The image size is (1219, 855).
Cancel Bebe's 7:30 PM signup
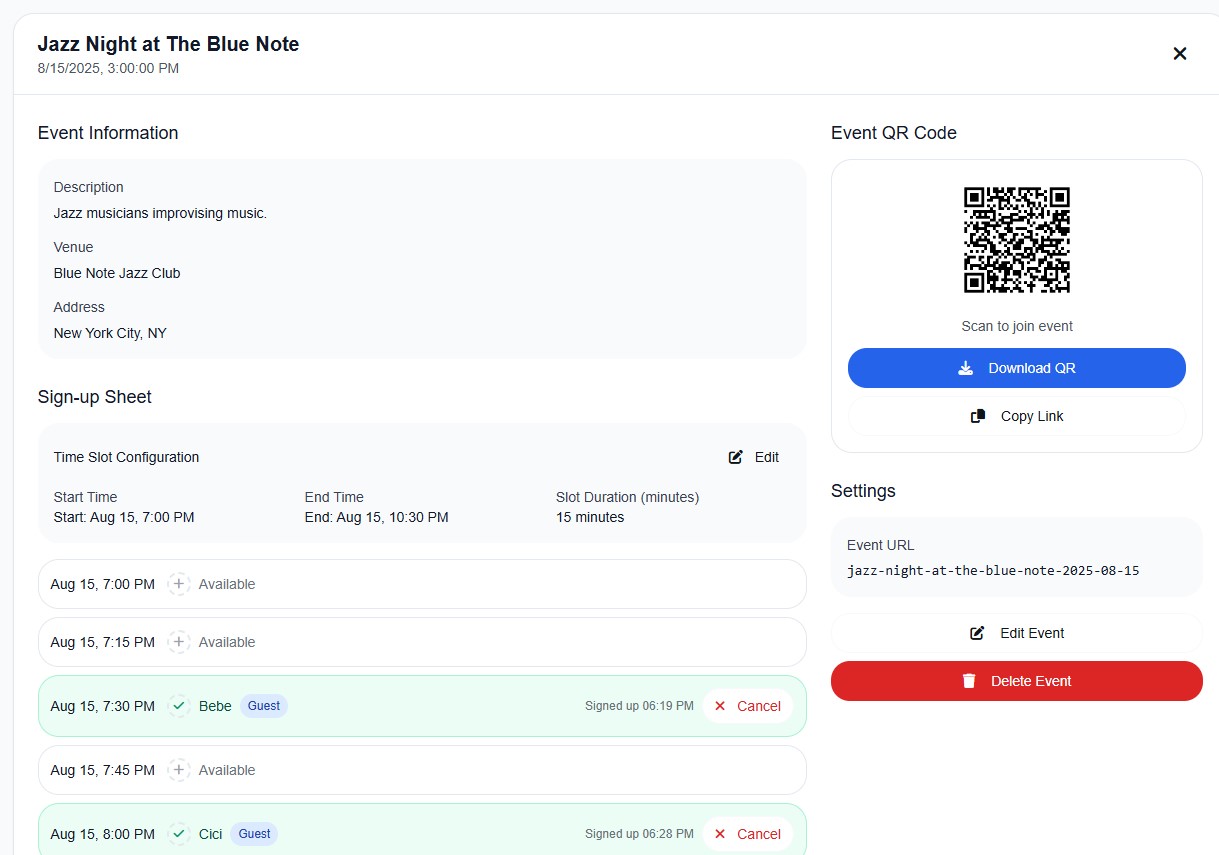(x=747, y=706)
